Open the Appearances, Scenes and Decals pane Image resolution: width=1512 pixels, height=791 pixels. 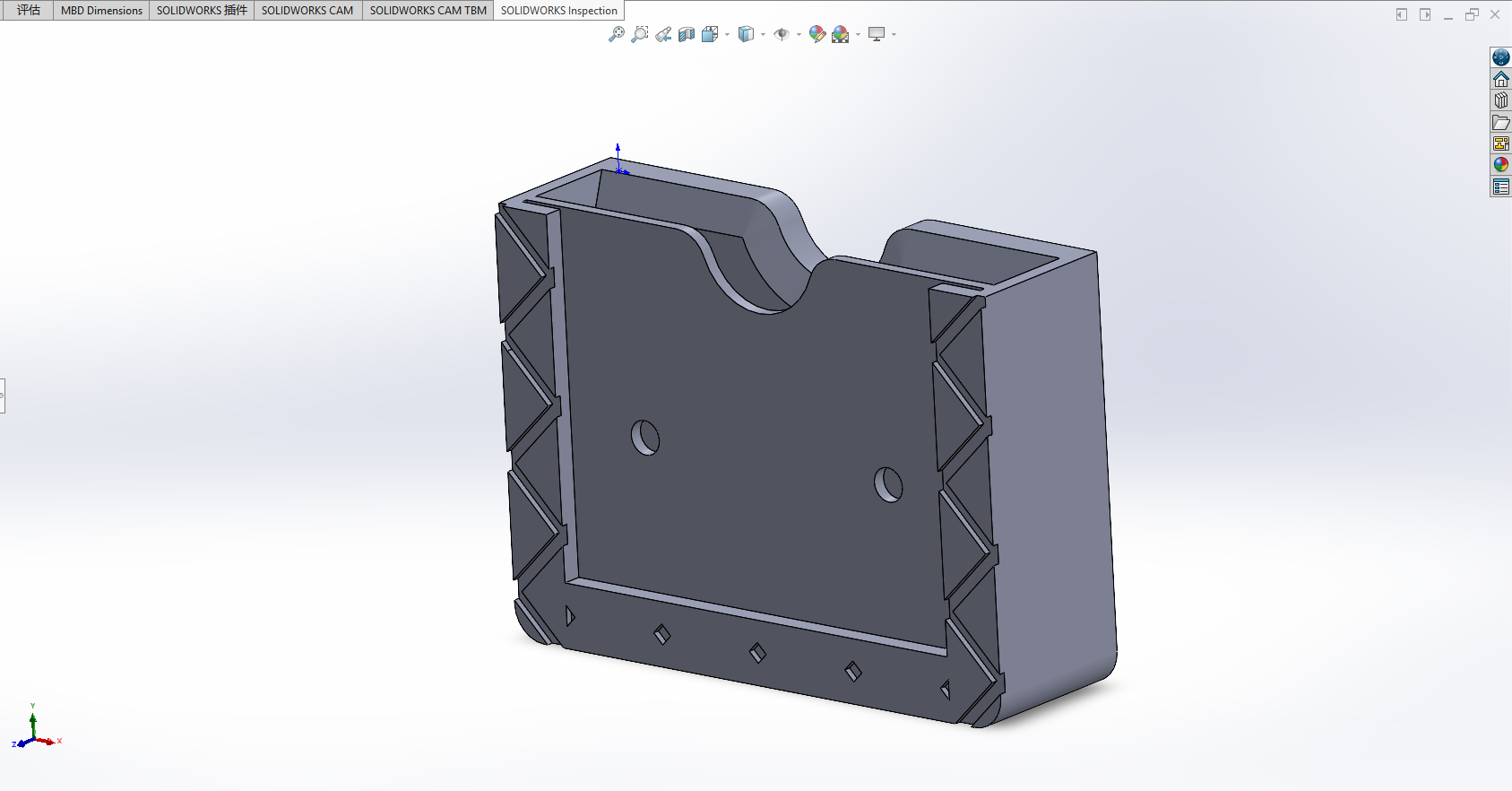(x=1500, y=165)
